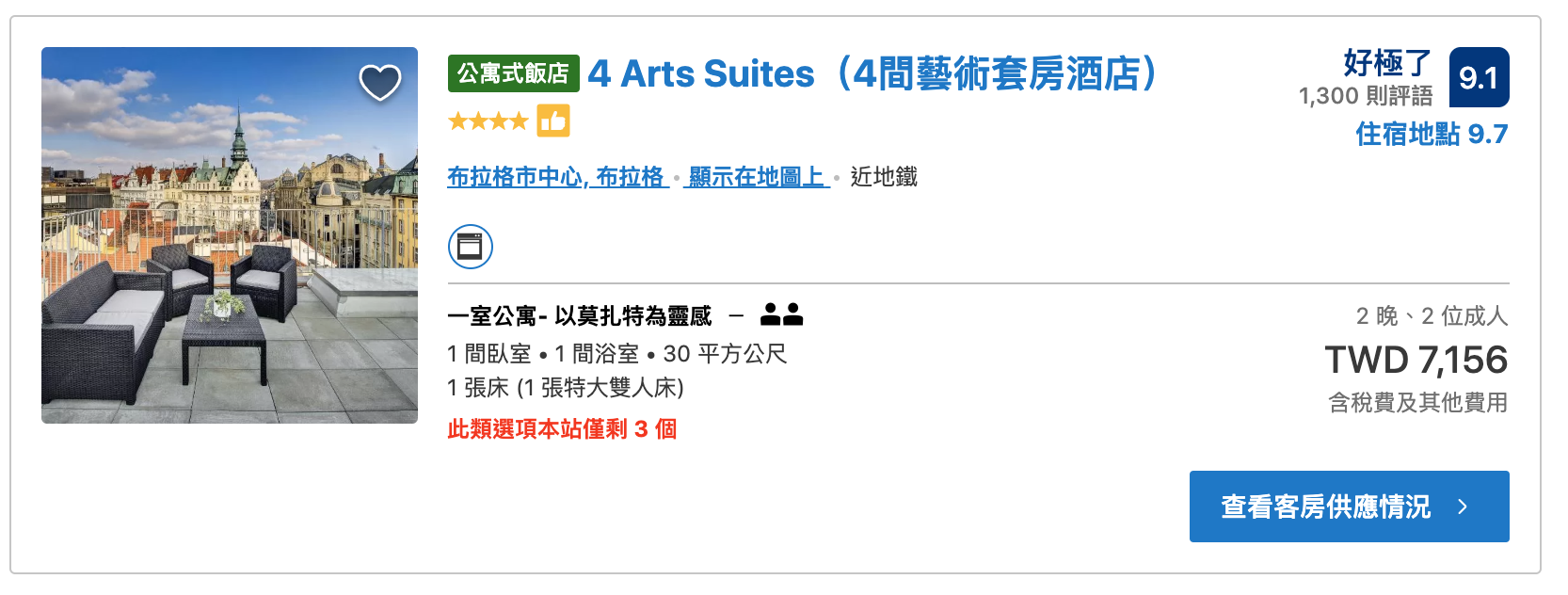Open the 布拉格市中心, 布拉格 location link
Image resolution: width=1568 pixels, height=595 pixels.
557,176
